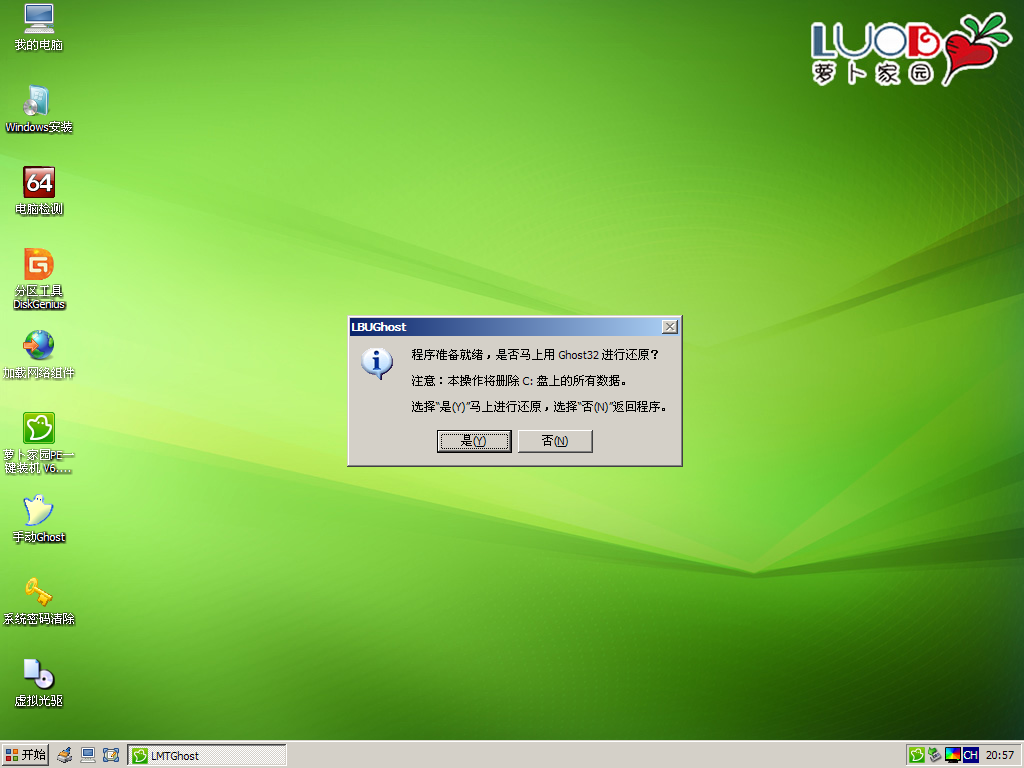Click the monitor quick launch icon on taskbar

click(87, 755)
